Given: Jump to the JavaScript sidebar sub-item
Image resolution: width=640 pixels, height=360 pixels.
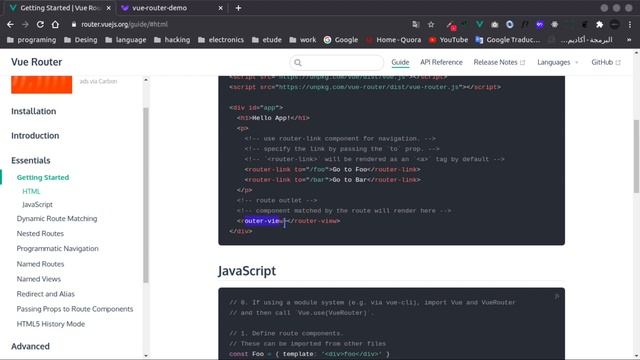Looking at the screenshot, I should click(37, 204).
